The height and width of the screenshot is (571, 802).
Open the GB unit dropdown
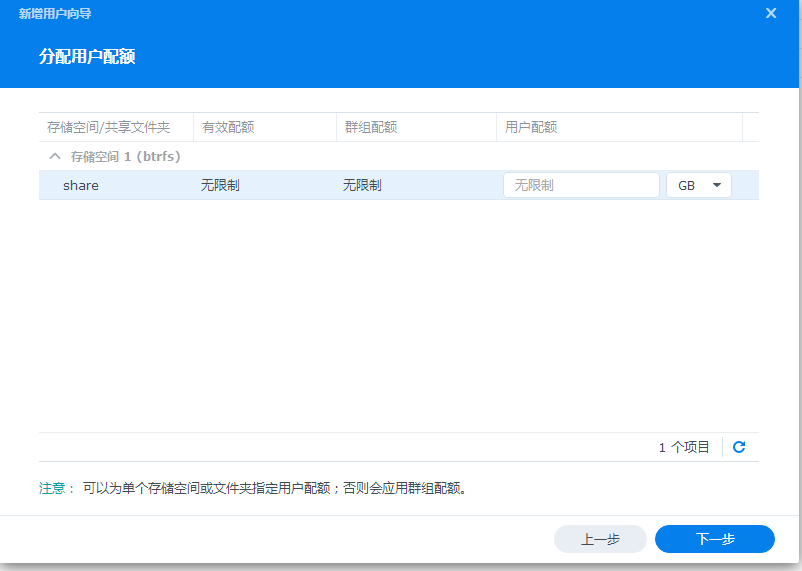tap(698, 185)
